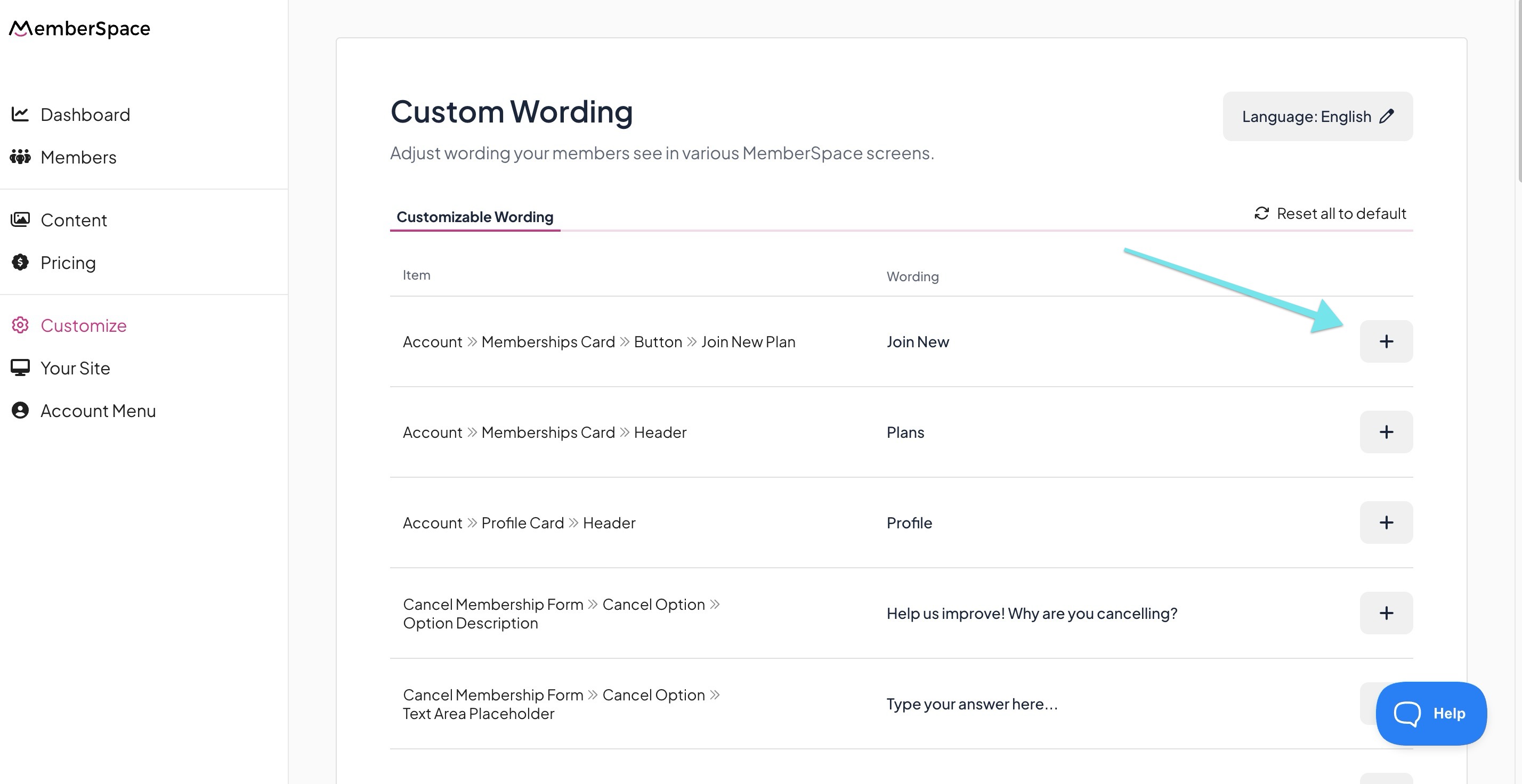1522x784 pixels.
Task: Click the chat bubble icon in Help widget
Action: 1407,713
